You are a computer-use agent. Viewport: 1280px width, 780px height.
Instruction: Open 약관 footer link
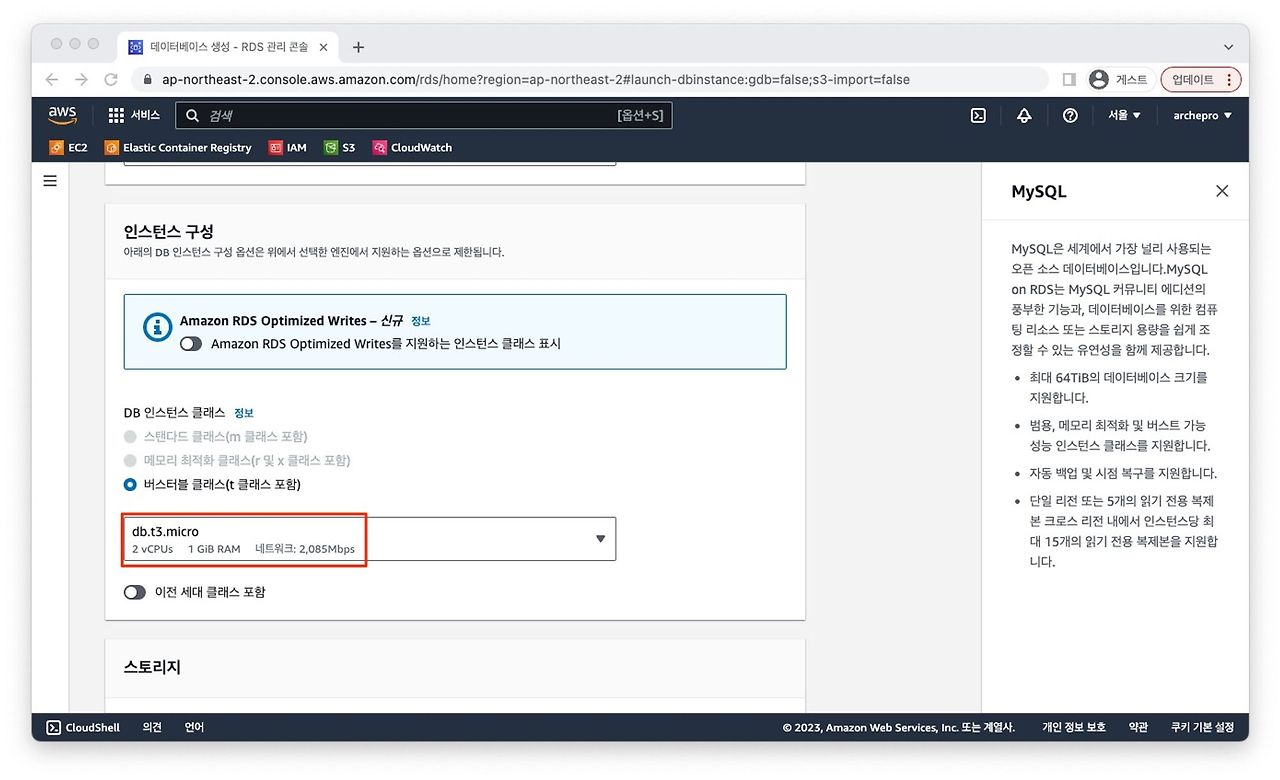(1139, 728)
